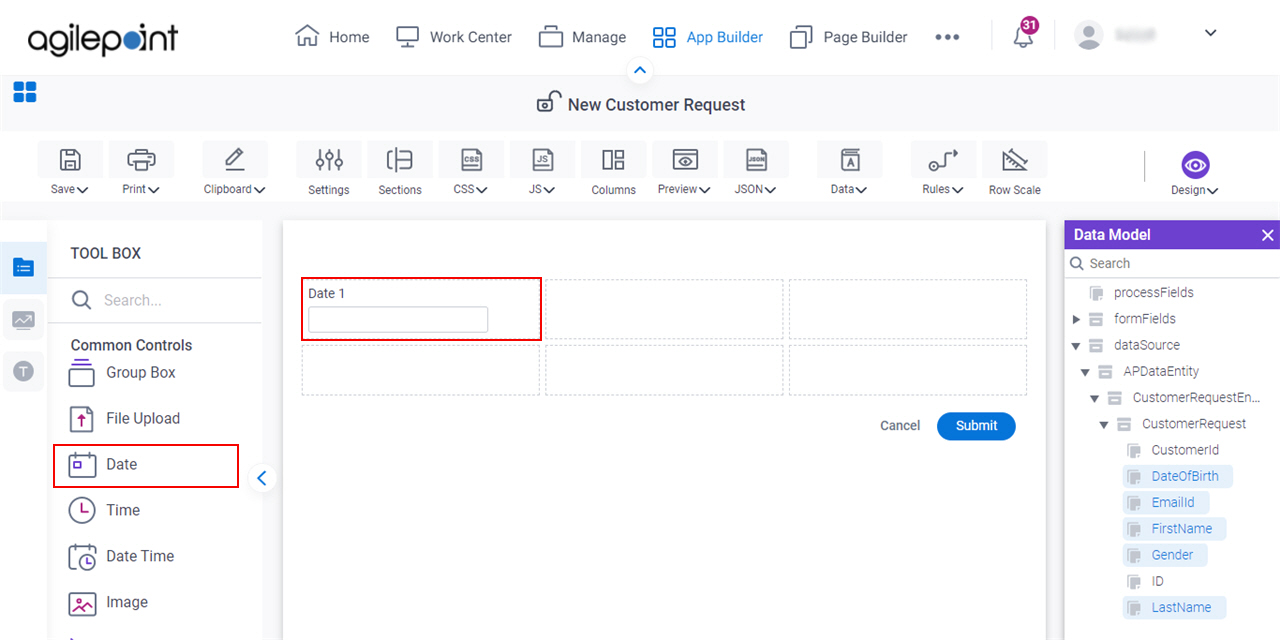Expand the formFields tree node
This screenshot has height=640, width=1280.
coord(1076,319)
